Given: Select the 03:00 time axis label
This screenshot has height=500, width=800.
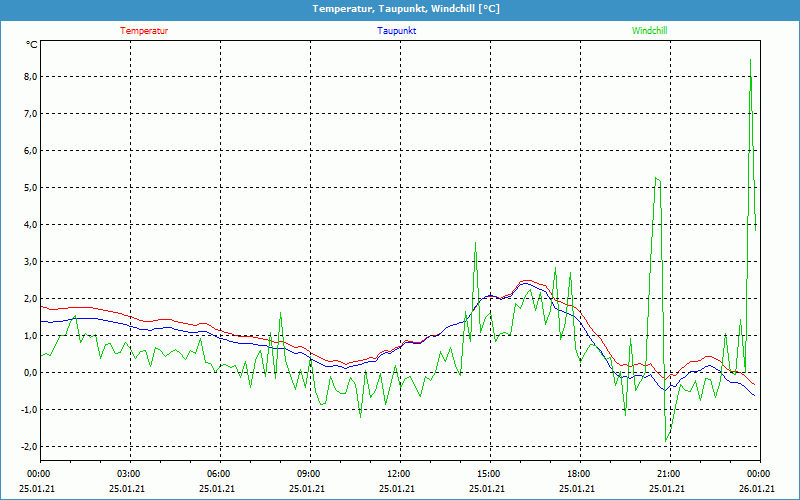Looking at the screenshot, I should tap(129, 474).
